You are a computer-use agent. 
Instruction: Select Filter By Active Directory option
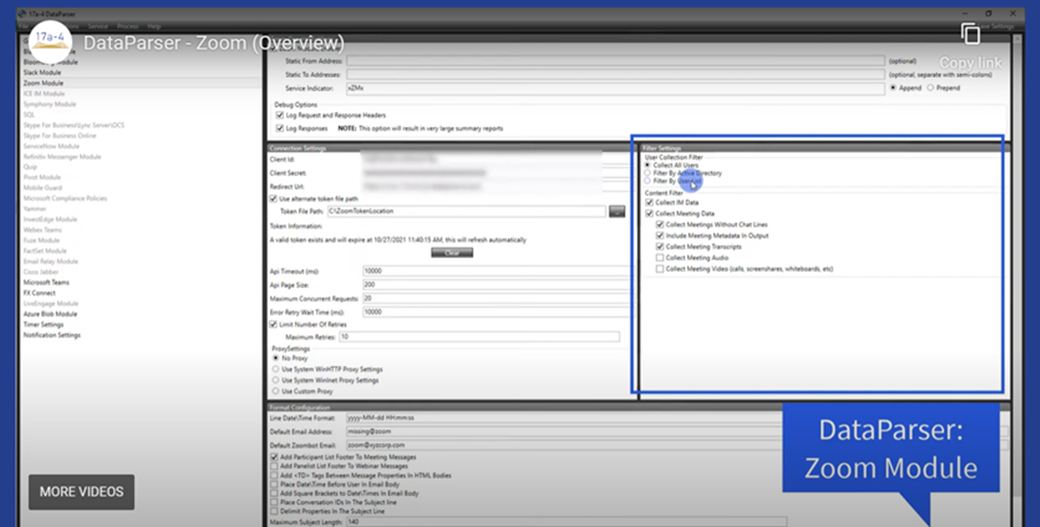[x=647, y=173]
